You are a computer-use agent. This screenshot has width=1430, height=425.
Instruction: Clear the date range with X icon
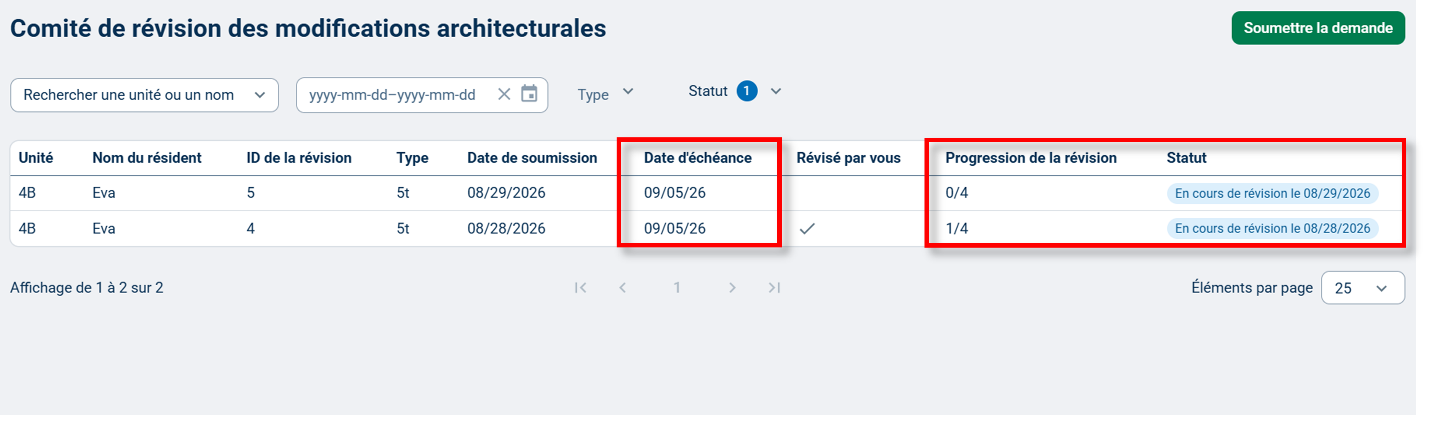(504, 94)
